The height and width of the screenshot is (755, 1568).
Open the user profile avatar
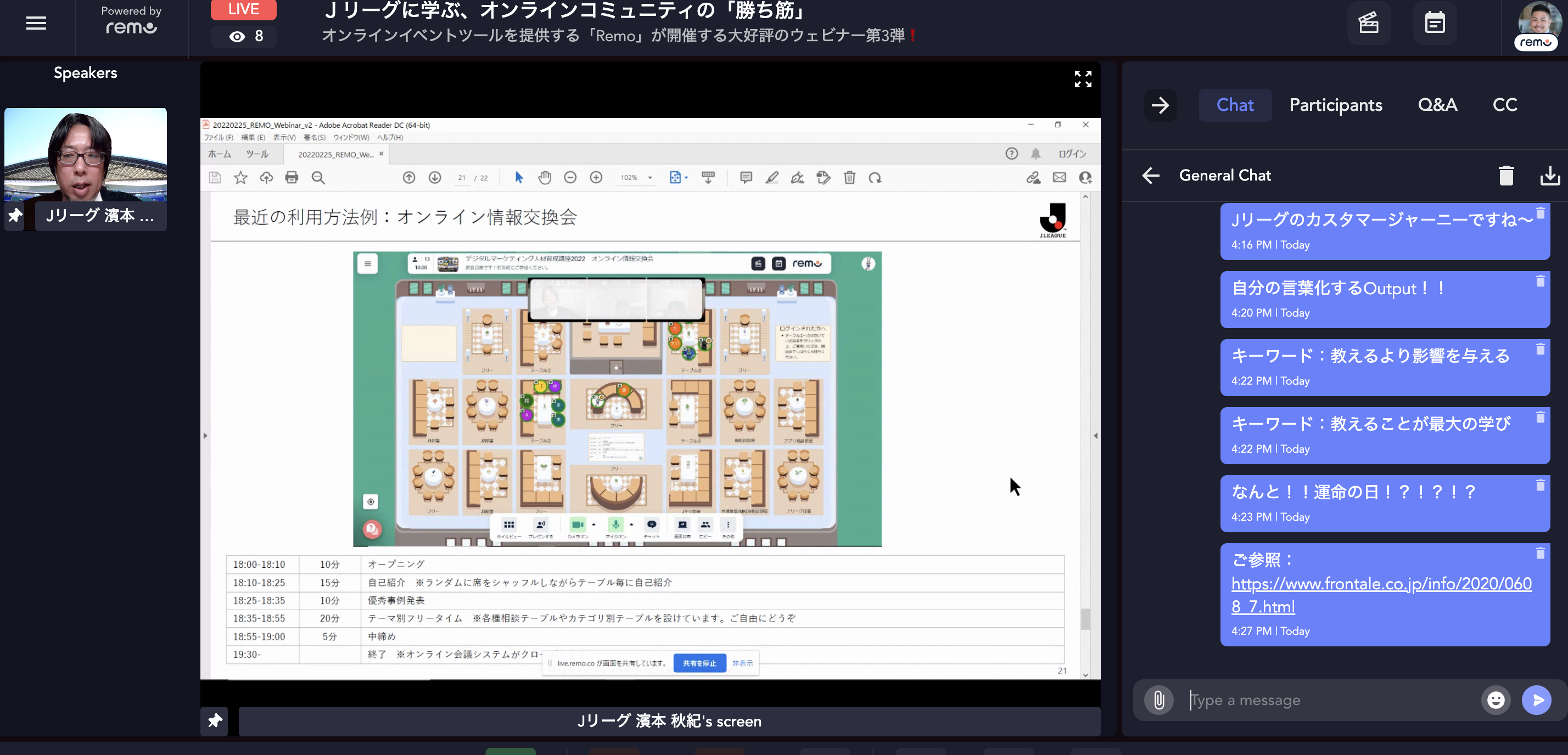1538,23
